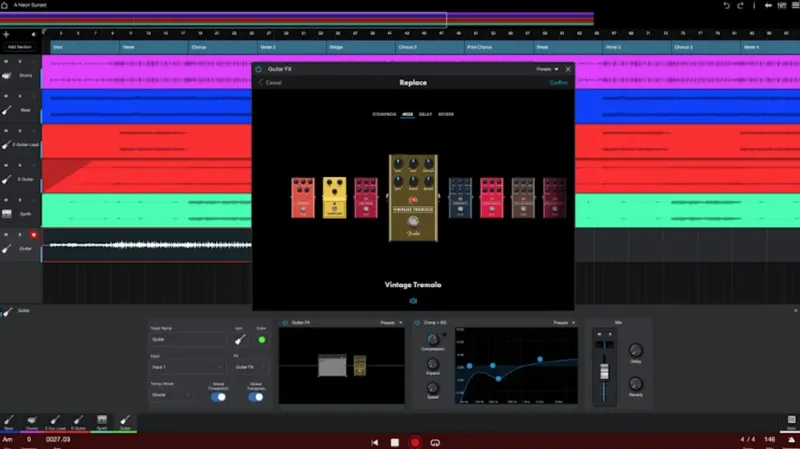Open Bass in bottom track switcher

coord(9,422)
